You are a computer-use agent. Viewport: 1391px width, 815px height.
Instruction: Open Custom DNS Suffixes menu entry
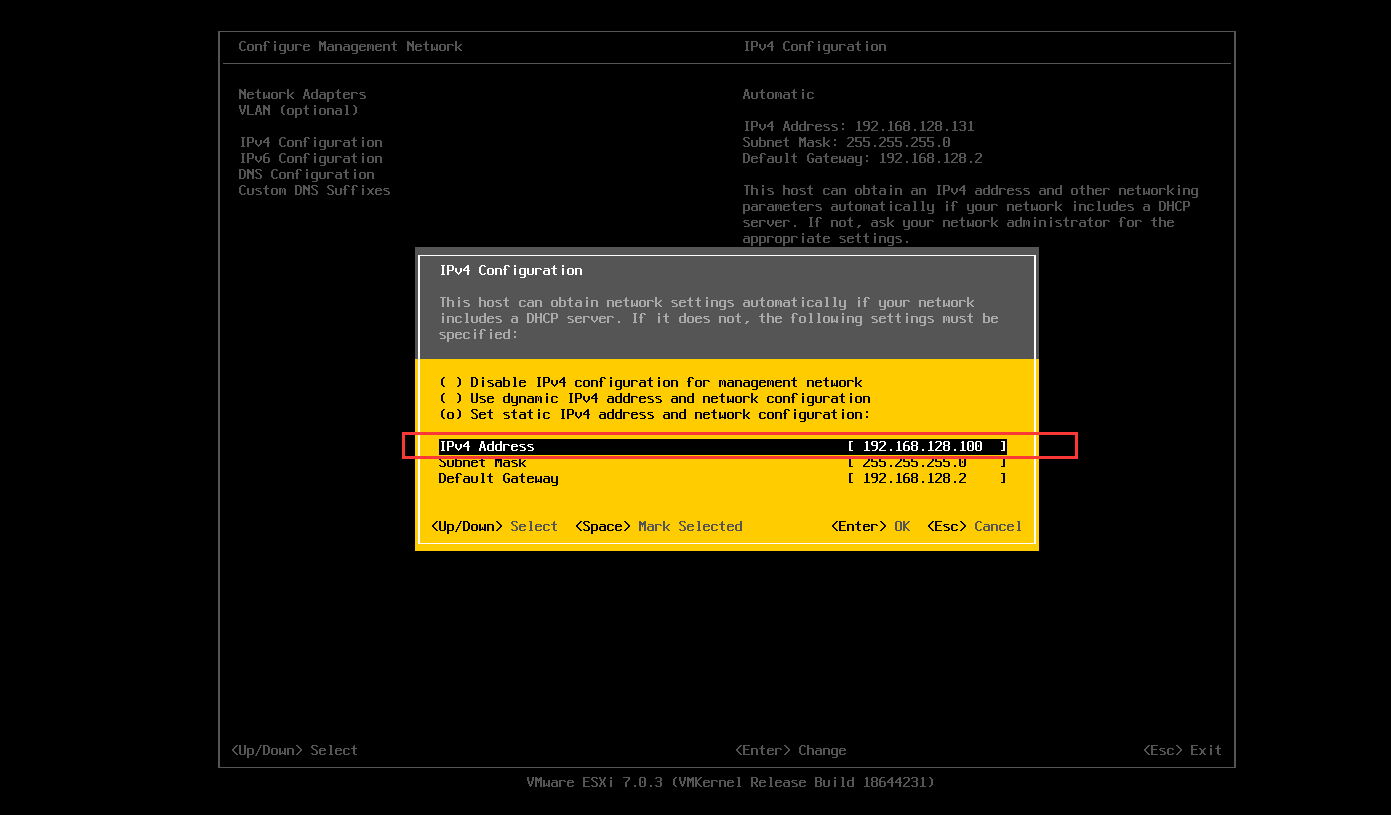click(x=314, y=190)
